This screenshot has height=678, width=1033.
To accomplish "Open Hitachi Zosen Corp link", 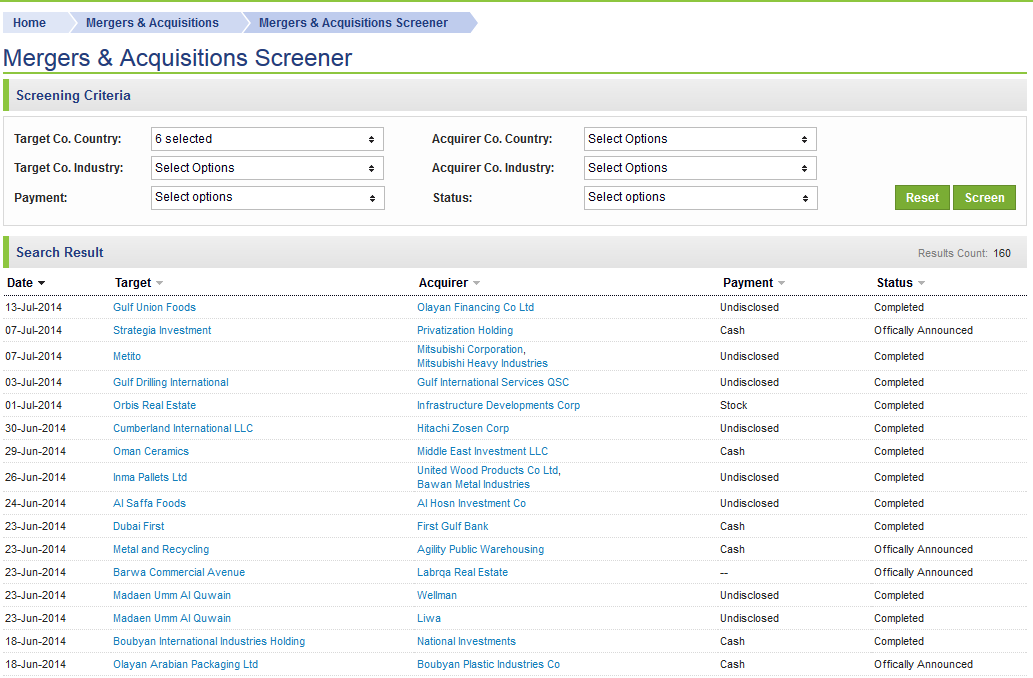I will point(462,428).
